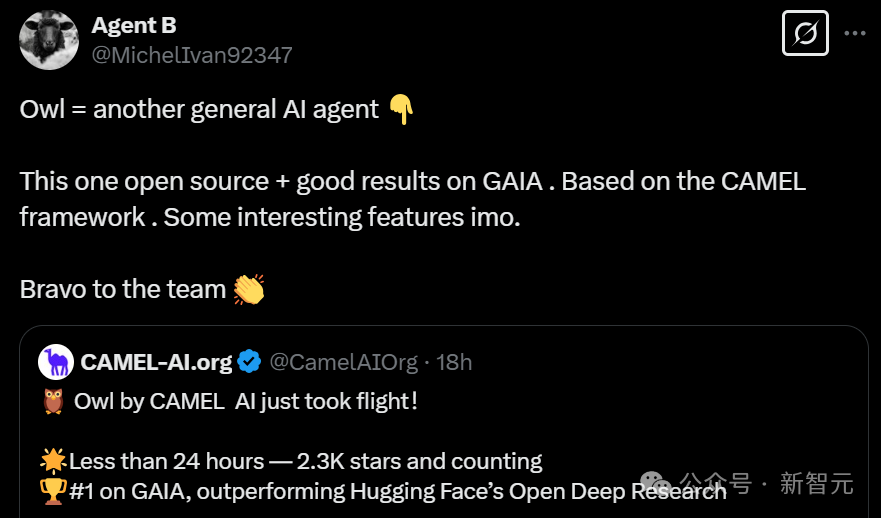Screen dimensions: 881x518
Task: Click the text 'Bravo to the team'
Action: tap(122, 289)
